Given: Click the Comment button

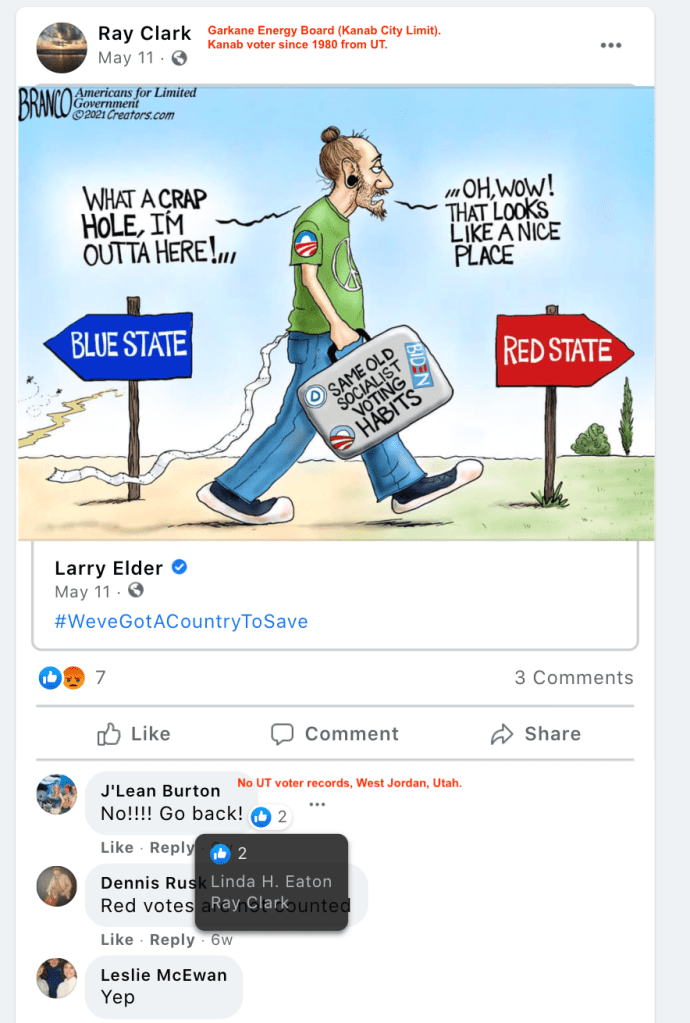Looking at the screenshot, I should pos(335,733).
